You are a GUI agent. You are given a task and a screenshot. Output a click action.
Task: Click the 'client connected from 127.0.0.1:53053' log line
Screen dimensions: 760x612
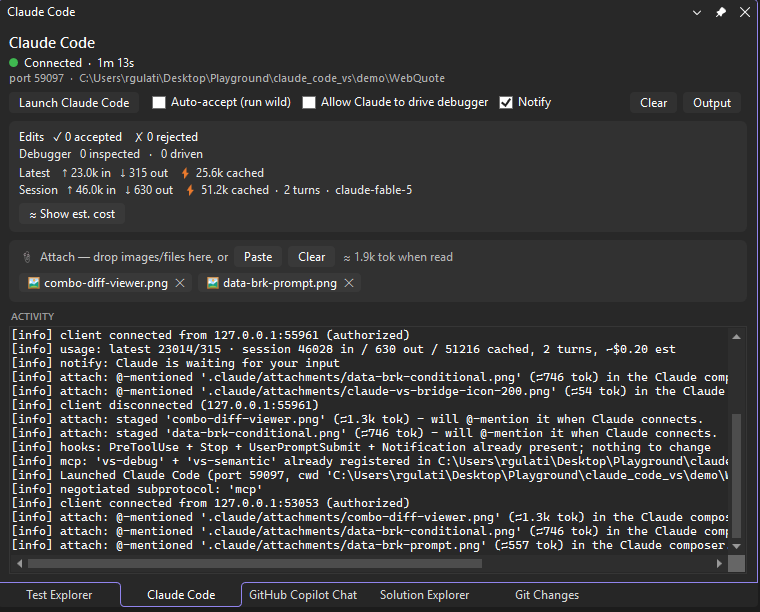(x=210, y=503)
